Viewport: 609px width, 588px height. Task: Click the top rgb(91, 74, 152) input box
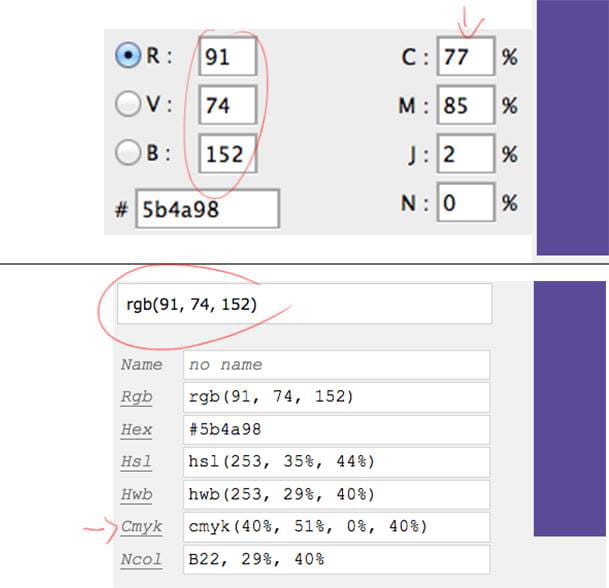tap(305, 304)
